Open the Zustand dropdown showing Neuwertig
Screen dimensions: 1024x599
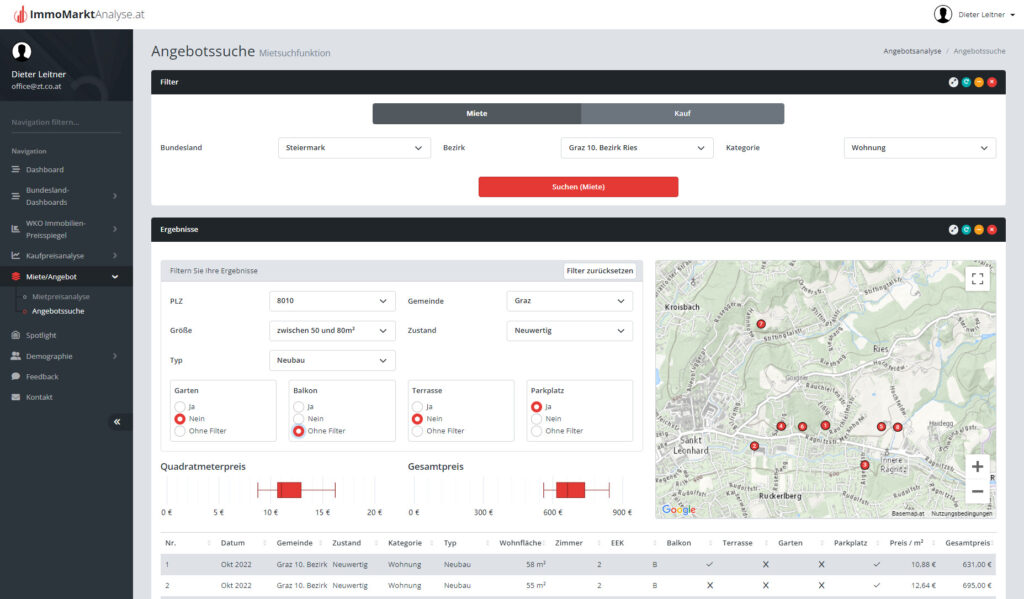570,331
